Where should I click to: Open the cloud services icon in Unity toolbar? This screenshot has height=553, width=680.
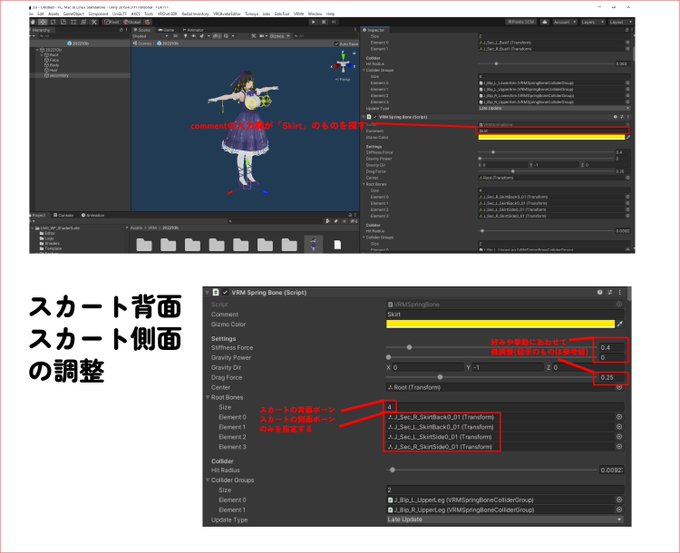(x=545, y=22)
